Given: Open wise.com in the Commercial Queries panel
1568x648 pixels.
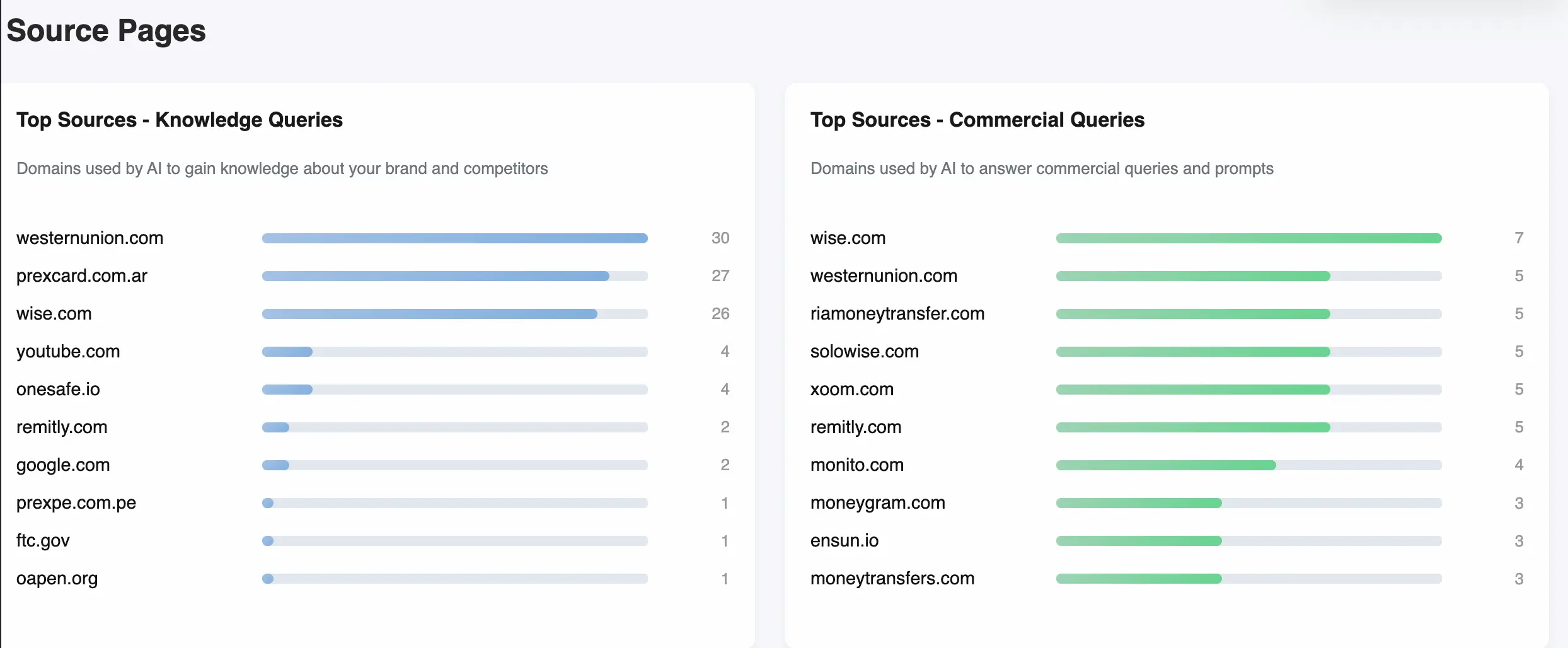Looking at the screenshot, I should point(847,238).
